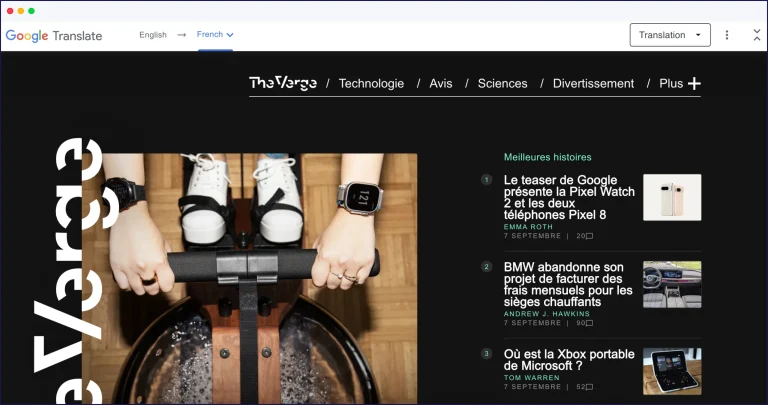Open the 20 comments on the Pixel story
Screen dimensions: 768x405
[585, 236]
